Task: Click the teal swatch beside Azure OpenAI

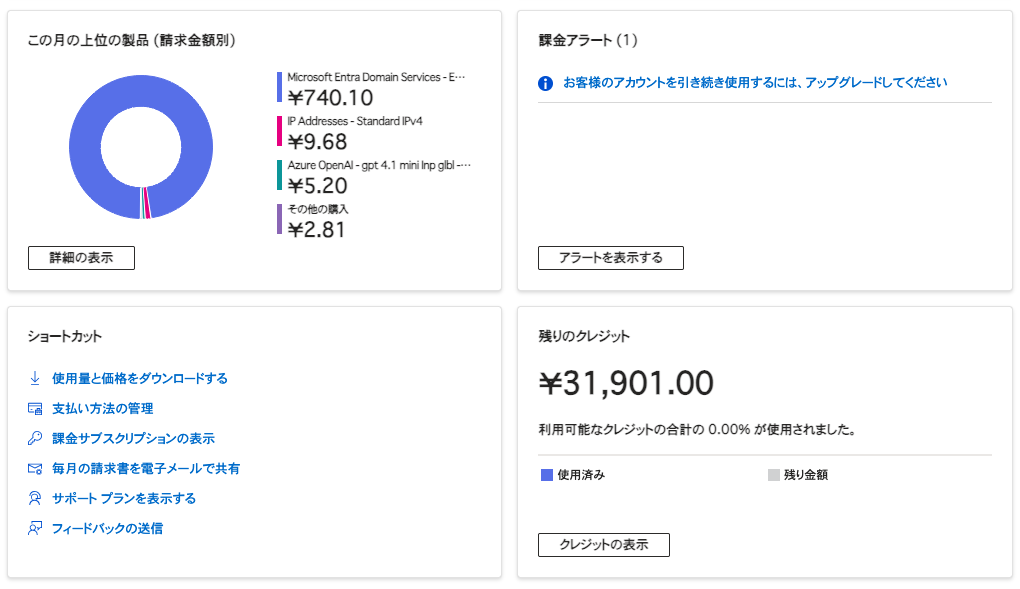Action: 279,175
